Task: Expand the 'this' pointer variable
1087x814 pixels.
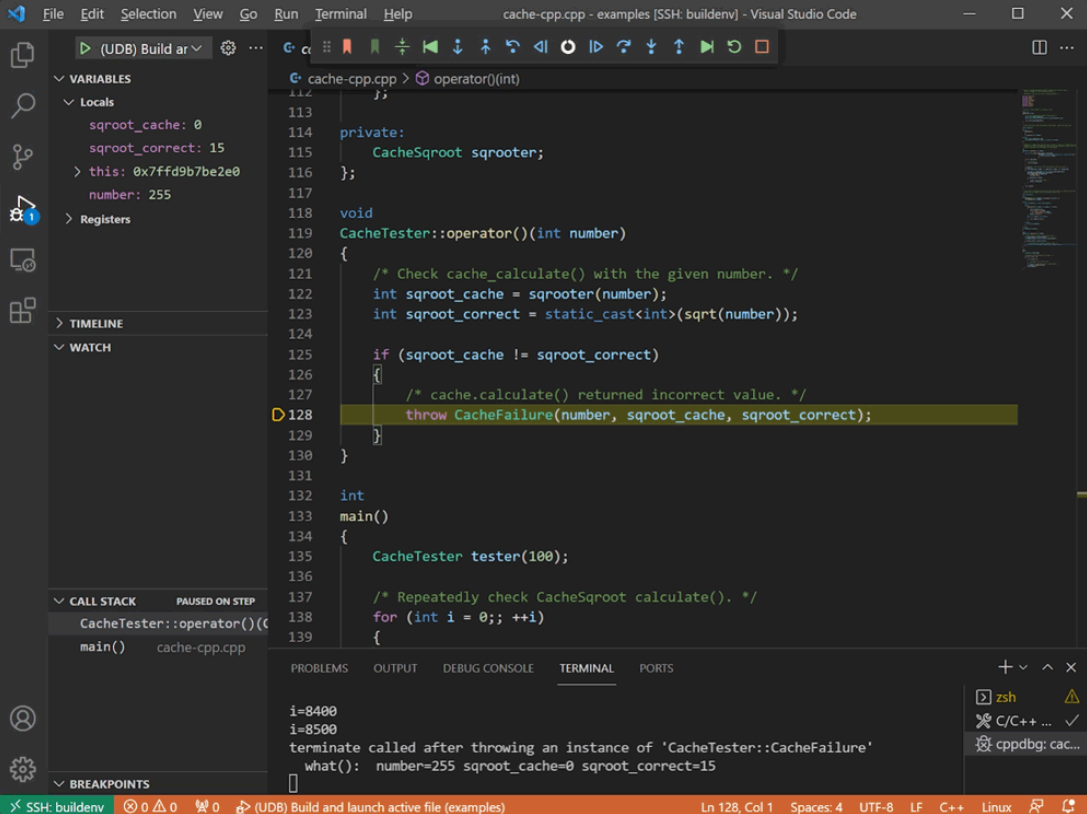Action: click(x=77, y=171)
